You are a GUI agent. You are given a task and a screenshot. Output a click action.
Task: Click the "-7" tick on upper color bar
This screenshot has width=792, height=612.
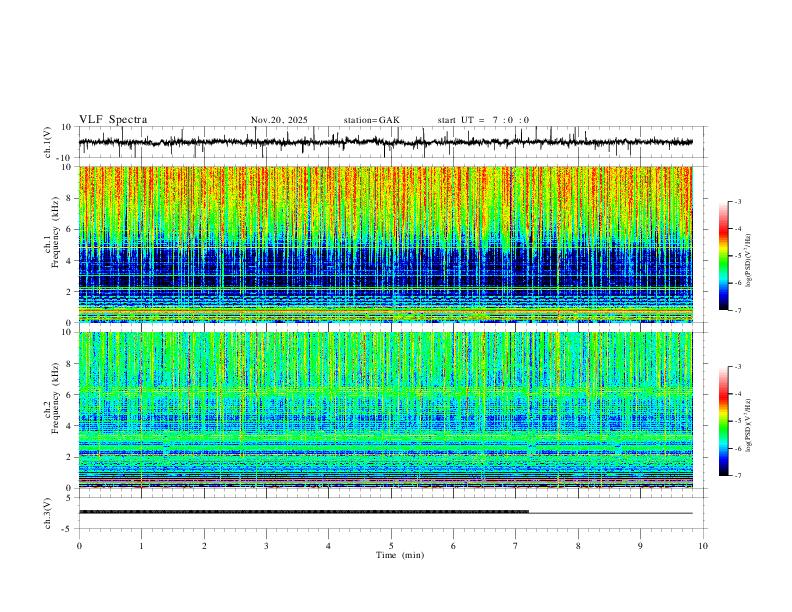pyautogui.click(x=737, y=311)
